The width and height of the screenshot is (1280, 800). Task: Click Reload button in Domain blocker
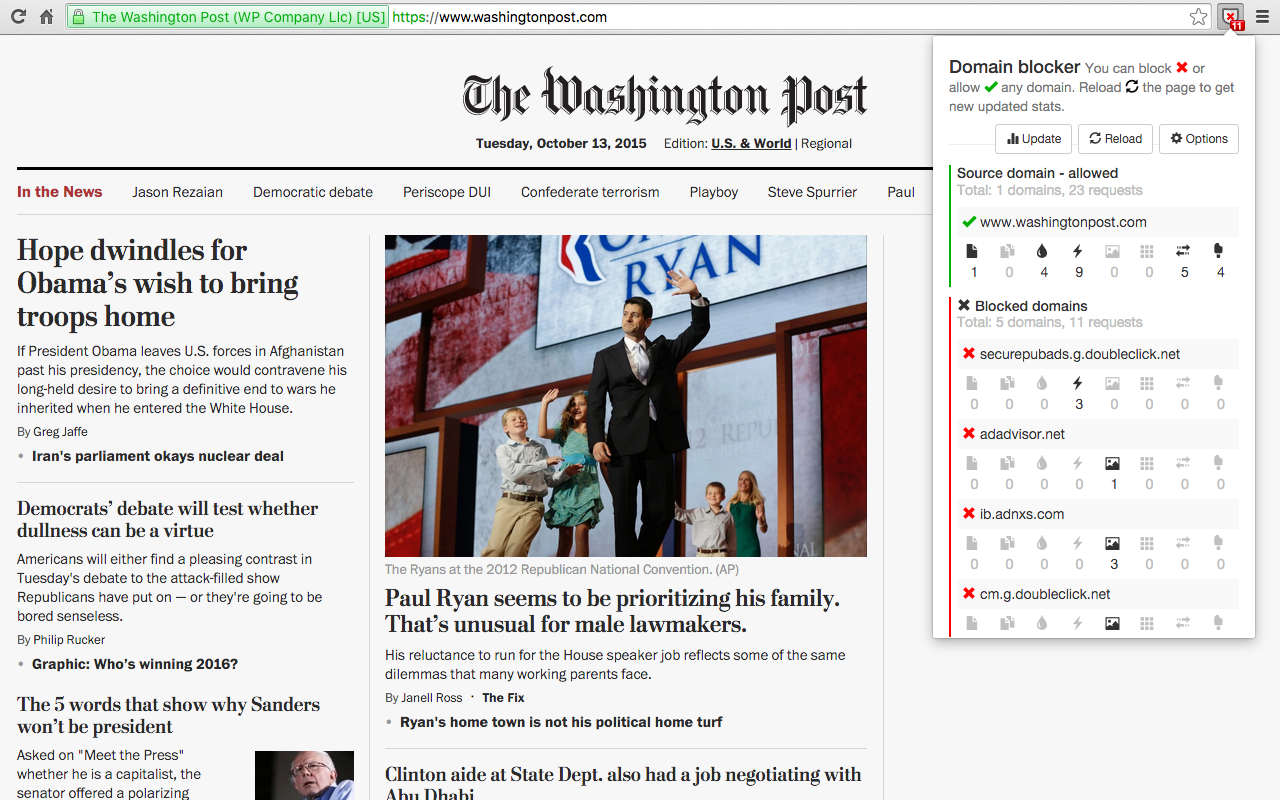[x=1115, y=139]
